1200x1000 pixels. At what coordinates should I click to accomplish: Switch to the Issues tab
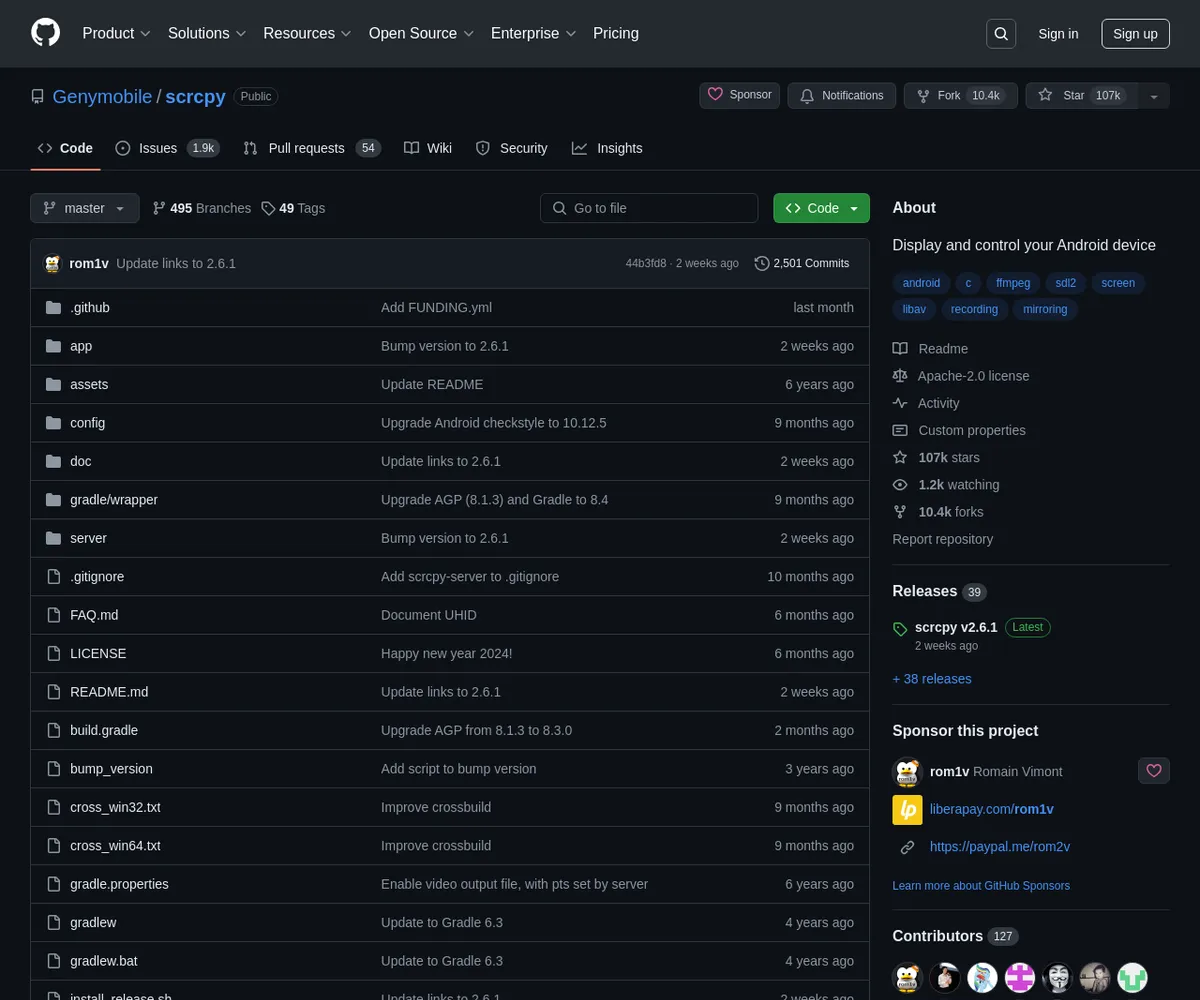click(158, 148)
